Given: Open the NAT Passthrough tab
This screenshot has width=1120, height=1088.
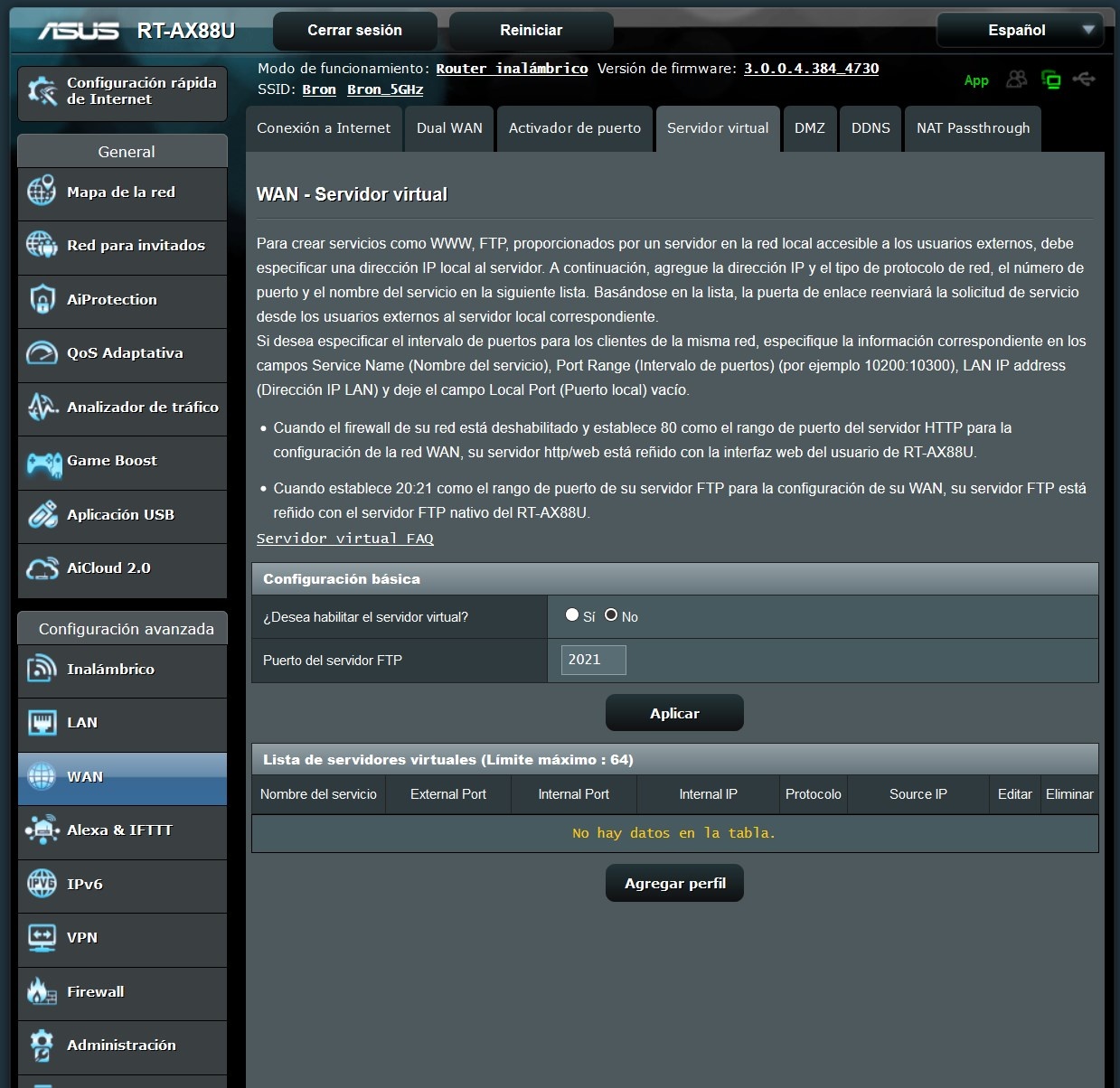Looking at the screenshot, I should click(x=973, y=128).
